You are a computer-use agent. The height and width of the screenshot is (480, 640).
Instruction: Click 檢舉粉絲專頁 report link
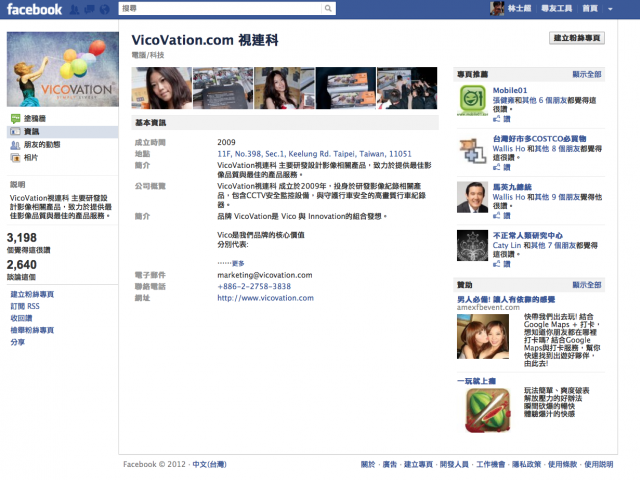pyautogui.click(x=32, y=330)
